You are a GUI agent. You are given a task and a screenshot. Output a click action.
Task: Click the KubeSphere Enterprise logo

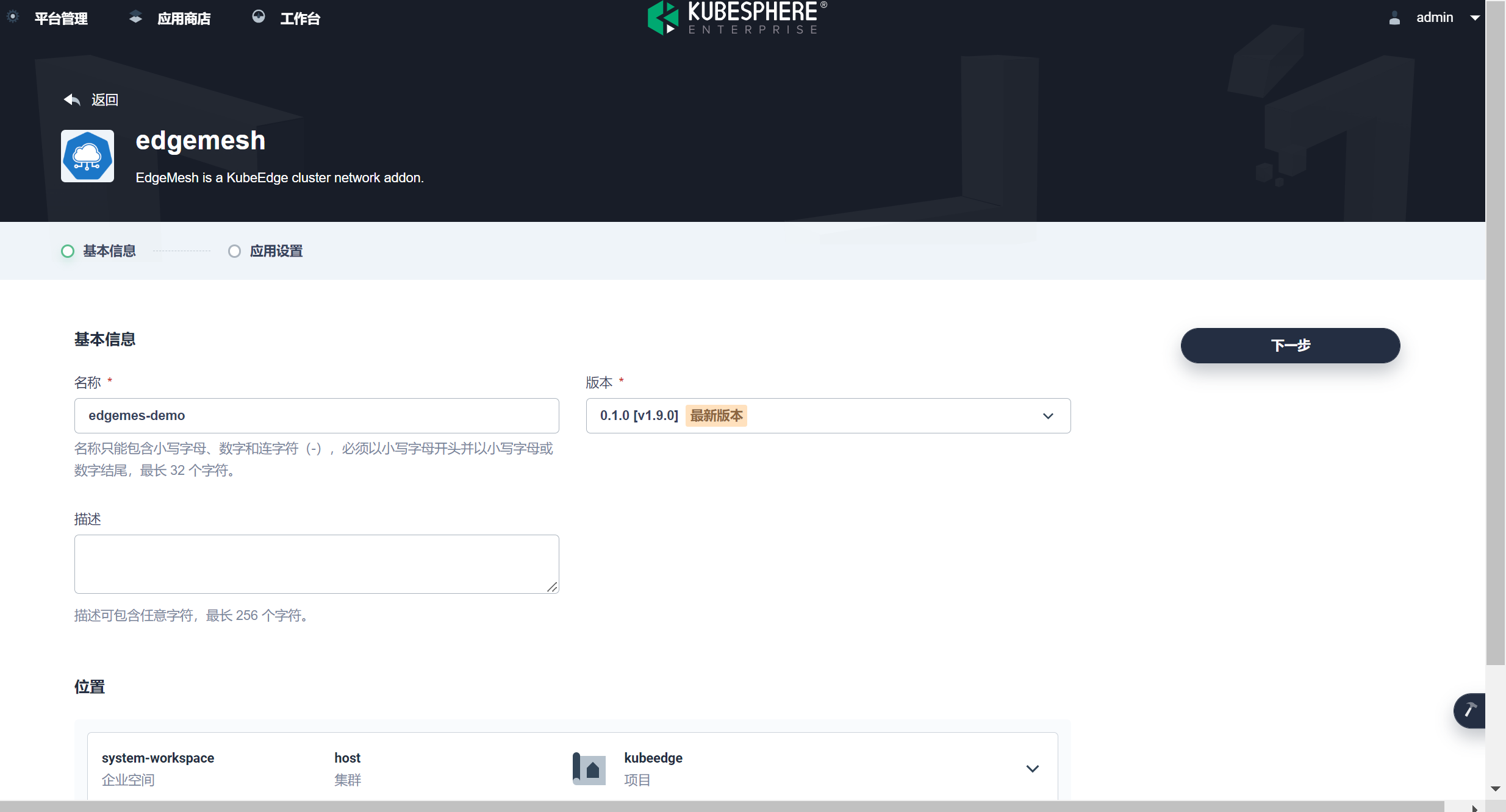point(736,18)
